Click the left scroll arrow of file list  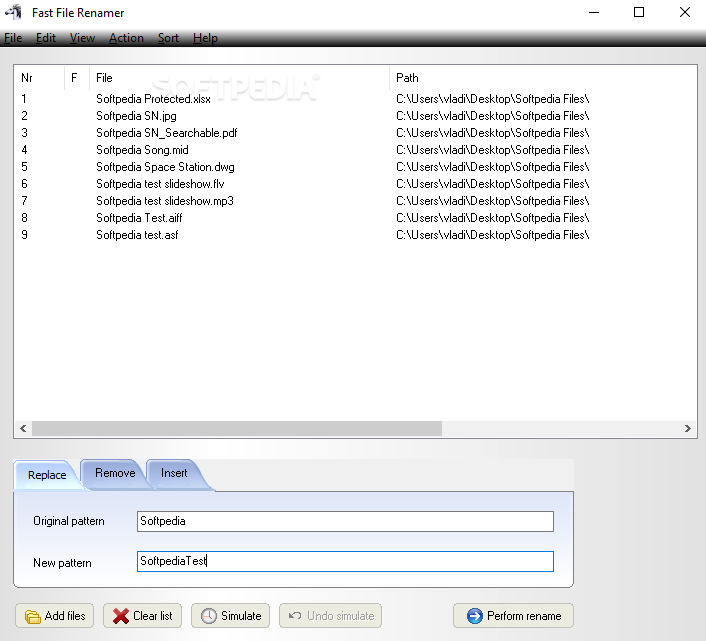pos(23,429)
